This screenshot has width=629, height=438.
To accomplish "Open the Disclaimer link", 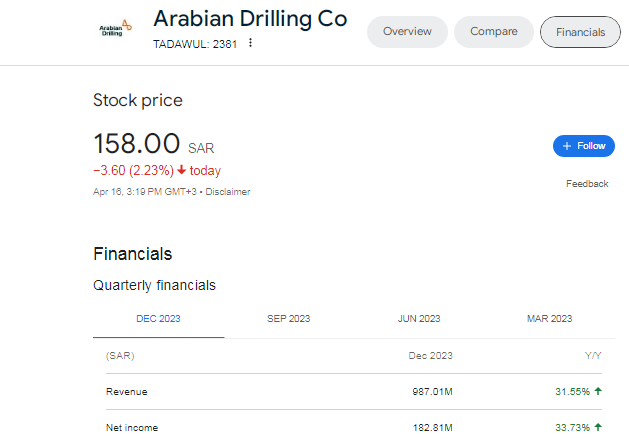I will click(228, 192).
